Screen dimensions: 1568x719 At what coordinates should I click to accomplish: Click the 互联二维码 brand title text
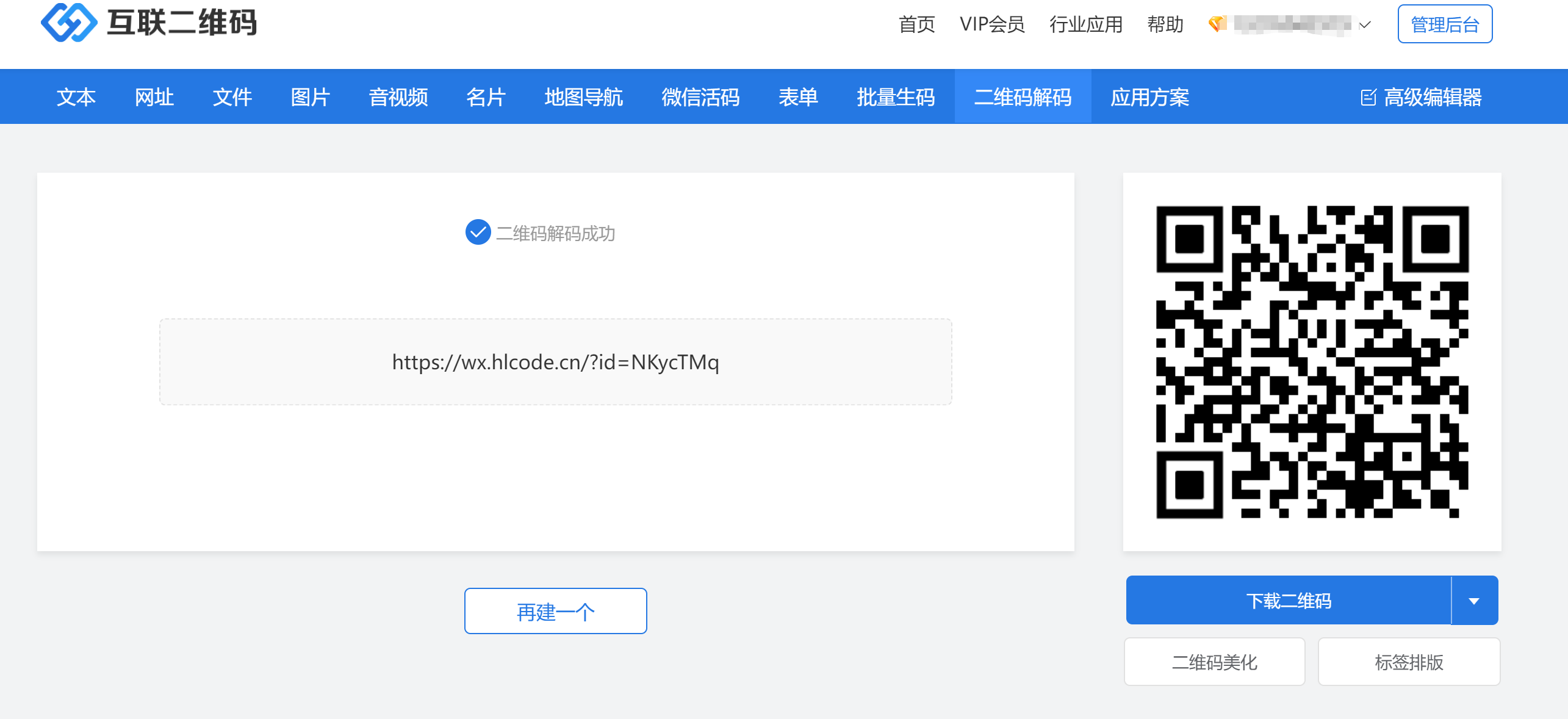click(x=182, y=23)
